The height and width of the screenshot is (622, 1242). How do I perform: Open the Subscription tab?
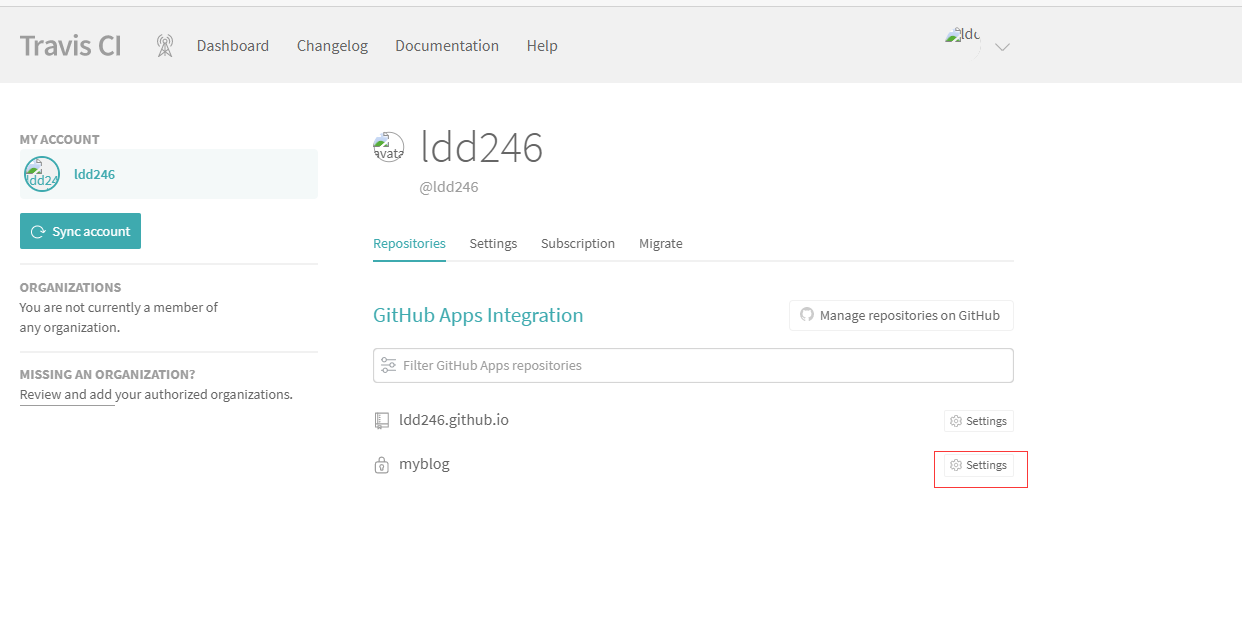pos(578,243)
